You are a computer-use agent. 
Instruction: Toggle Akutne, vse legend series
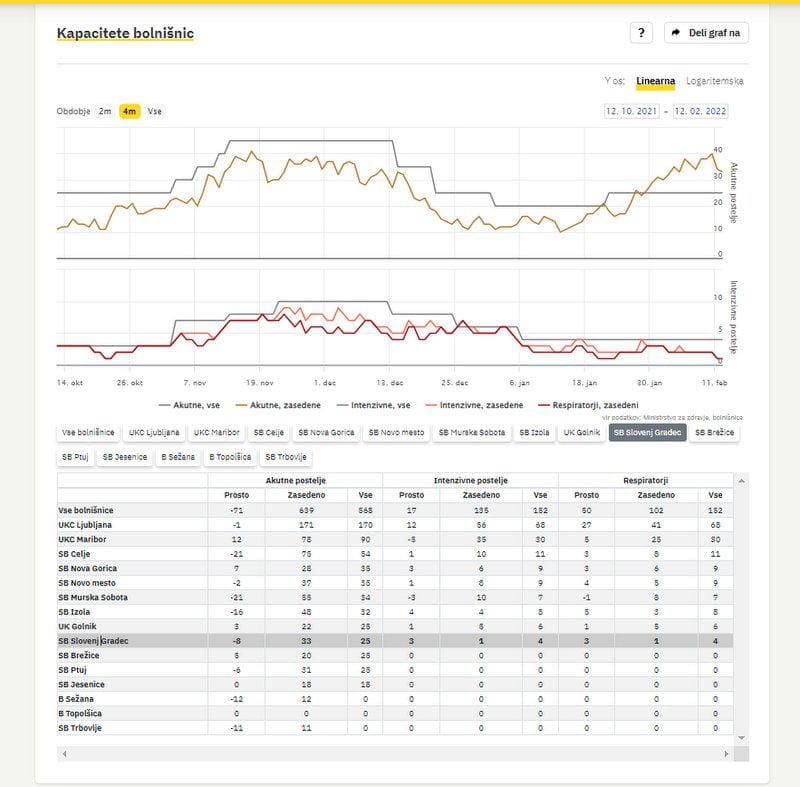pyautogui.click(x=189, y=405)
